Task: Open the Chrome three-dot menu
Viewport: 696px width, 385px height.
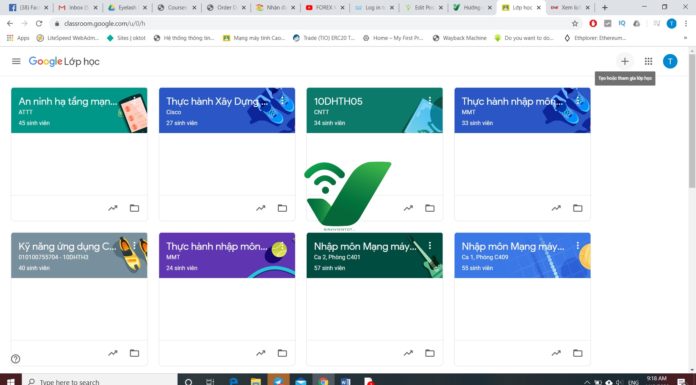Action: pyautogui.click(x=686, y=24)
